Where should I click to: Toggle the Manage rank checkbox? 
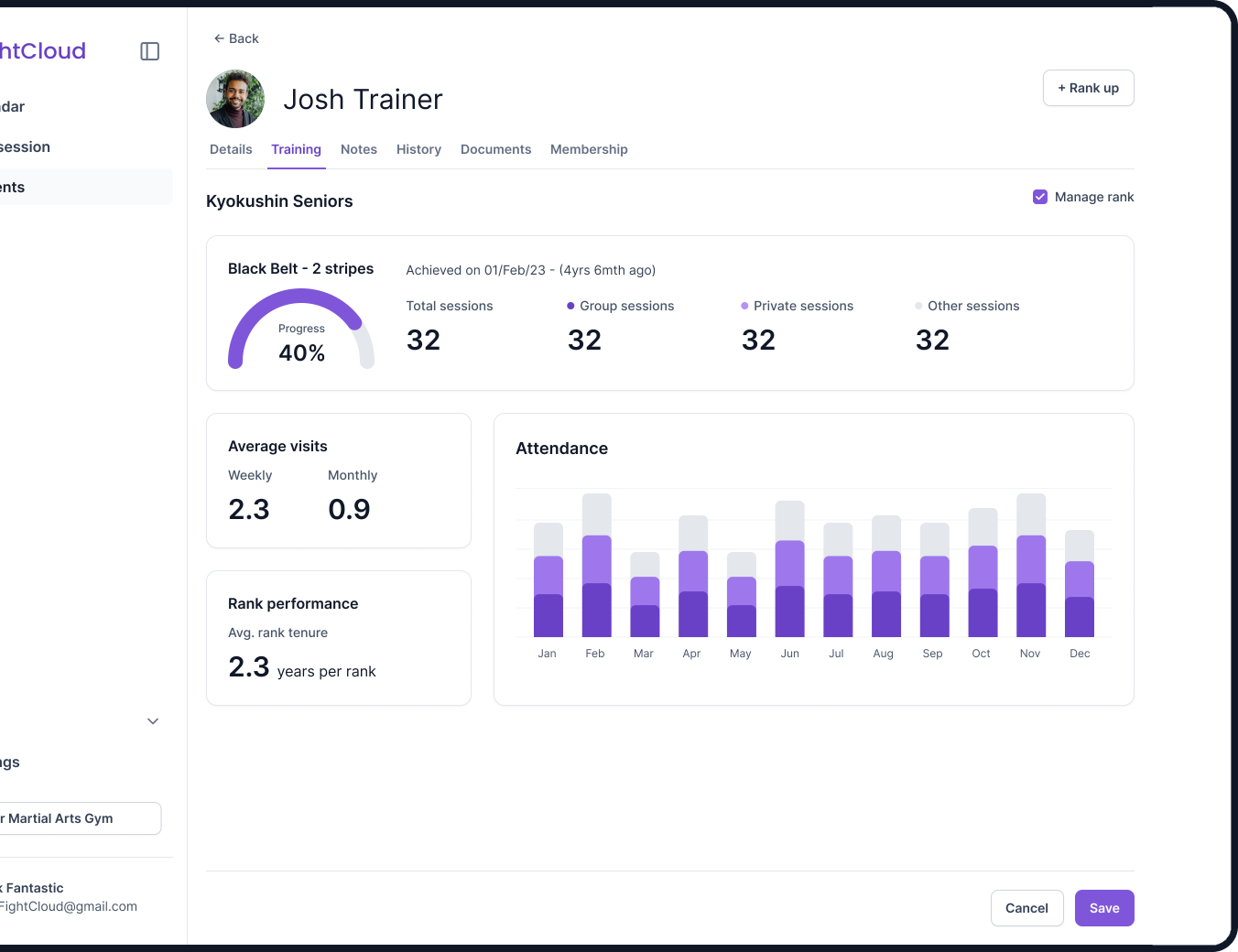(1040, 197)
